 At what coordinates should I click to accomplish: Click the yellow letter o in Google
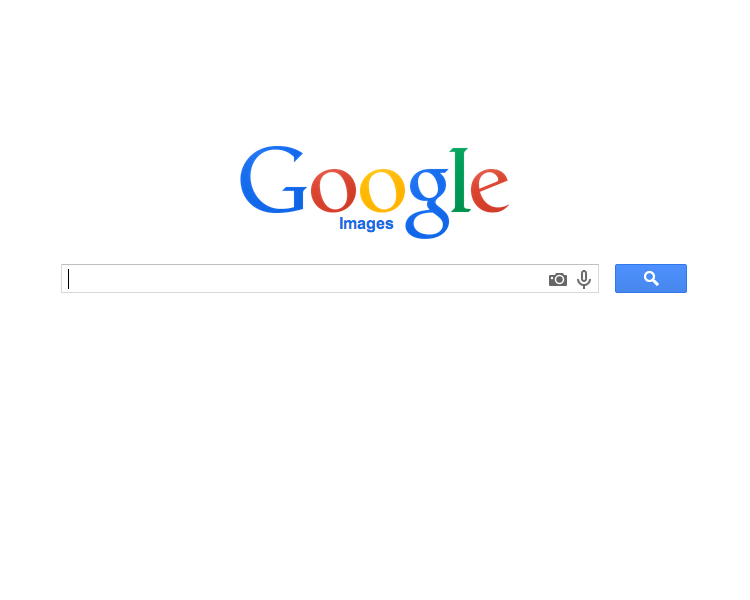click(382, 190)
